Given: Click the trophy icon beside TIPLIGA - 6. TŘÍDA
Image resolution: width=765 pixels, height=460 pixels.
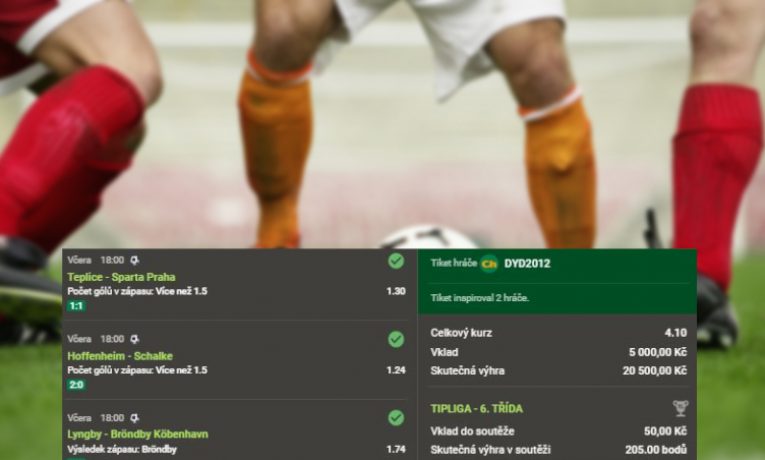Looking at the screenshot, I should pyautogui.click(x=680, y=408).
